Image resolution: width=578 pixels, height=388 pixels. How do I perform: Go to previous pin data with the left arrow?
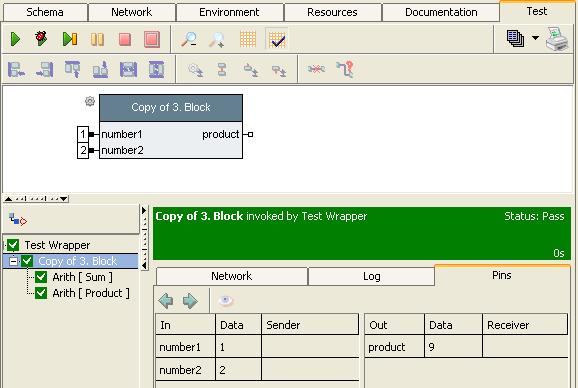pos(166,301)
